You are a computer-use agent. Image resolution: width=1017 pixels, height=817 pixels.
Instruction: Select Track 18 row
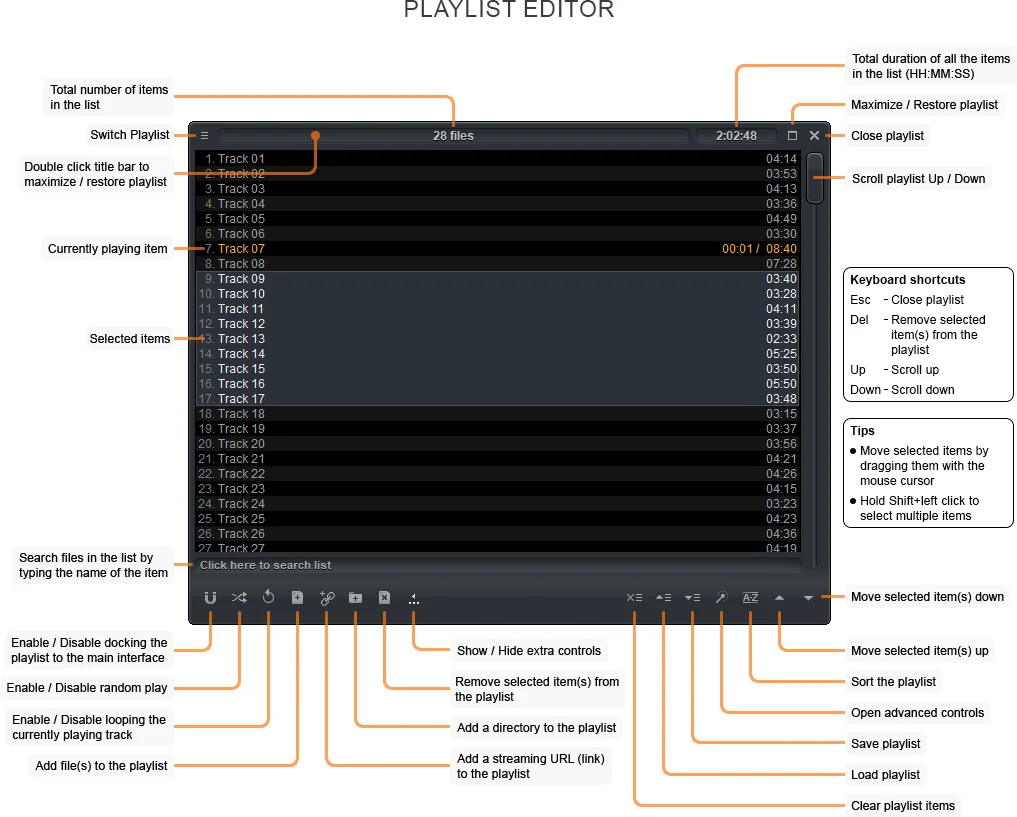(x=497, y=414)
